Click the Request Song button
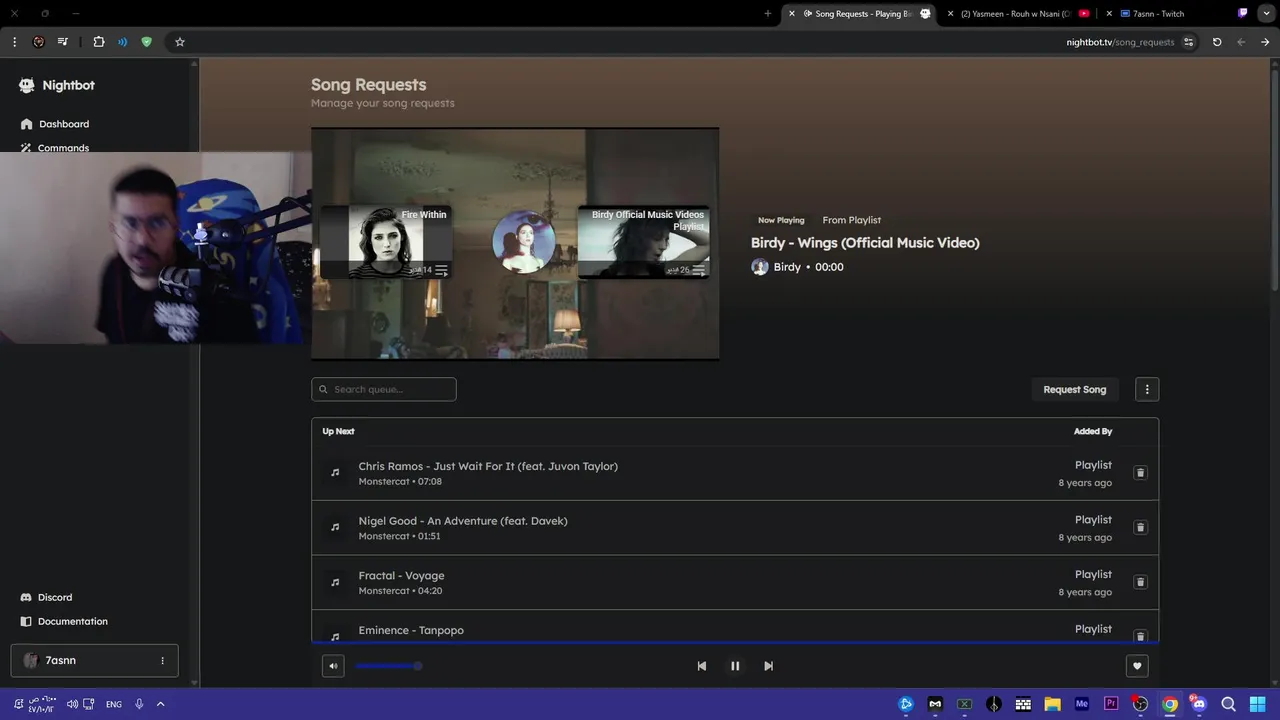The width and height of the screenshot is (1280, 720). click(x=1075, y=389)
